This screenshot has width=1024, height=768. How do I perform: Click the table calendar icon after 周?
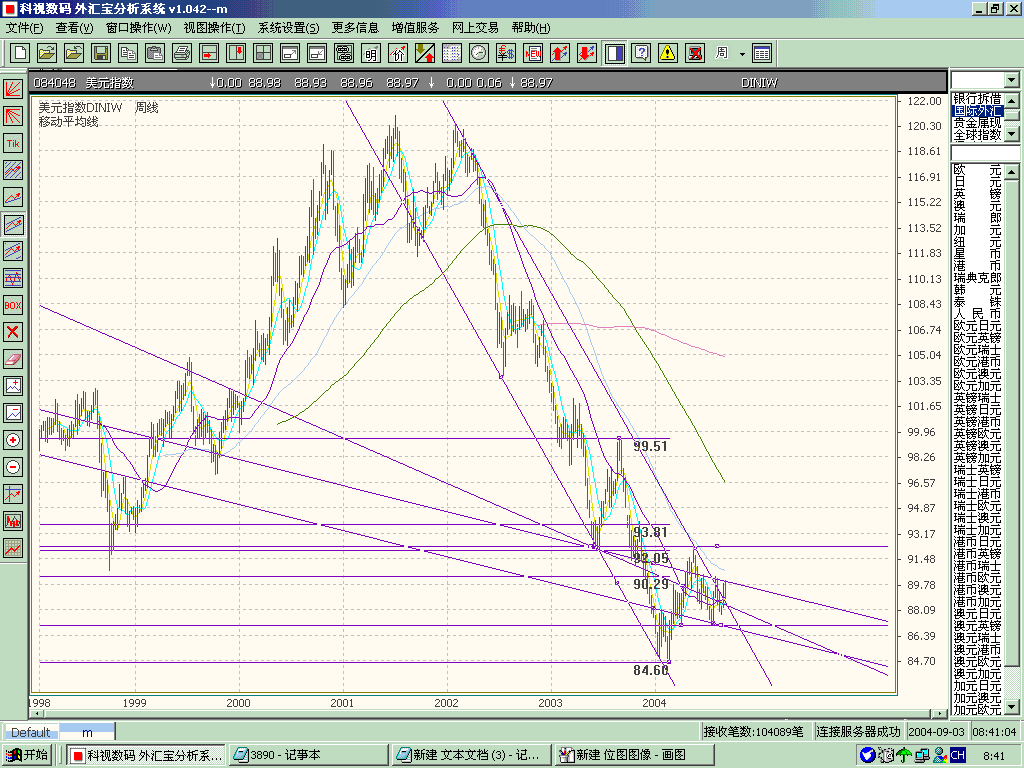762,53
